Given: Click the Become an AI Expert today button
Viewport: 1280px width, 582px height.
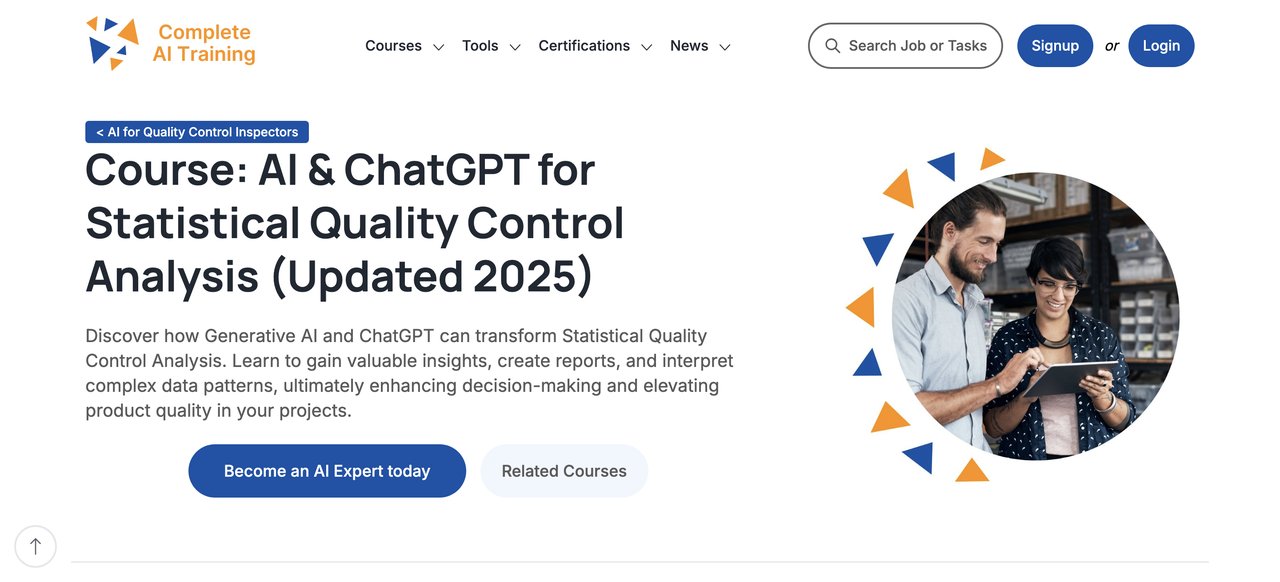Looking at the screenshot, I should click(327, 470).
